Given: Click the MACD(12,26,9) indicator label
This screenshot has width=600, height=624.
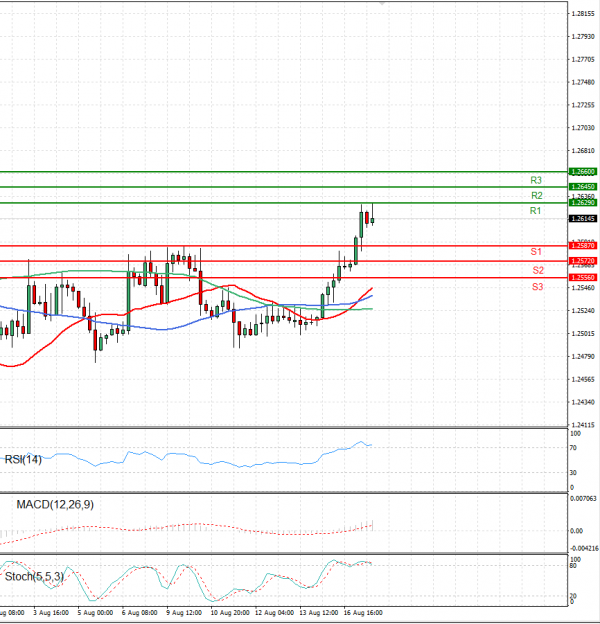Looking at the screenshot, I should [55, 505].
